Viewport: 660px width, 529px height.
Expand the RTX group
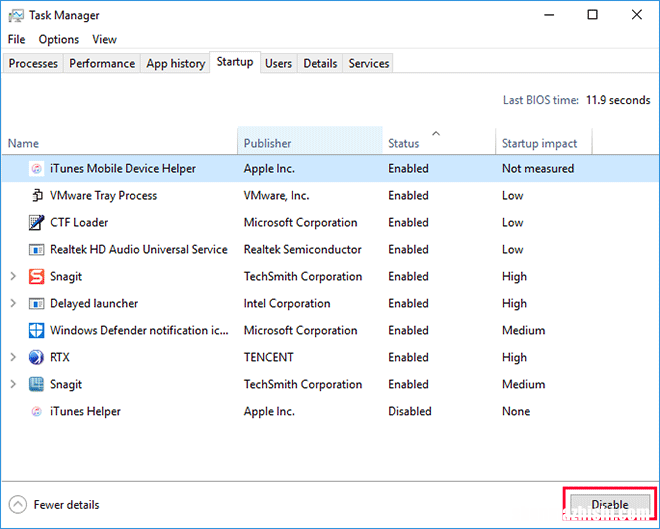click(x=13, y=357)
